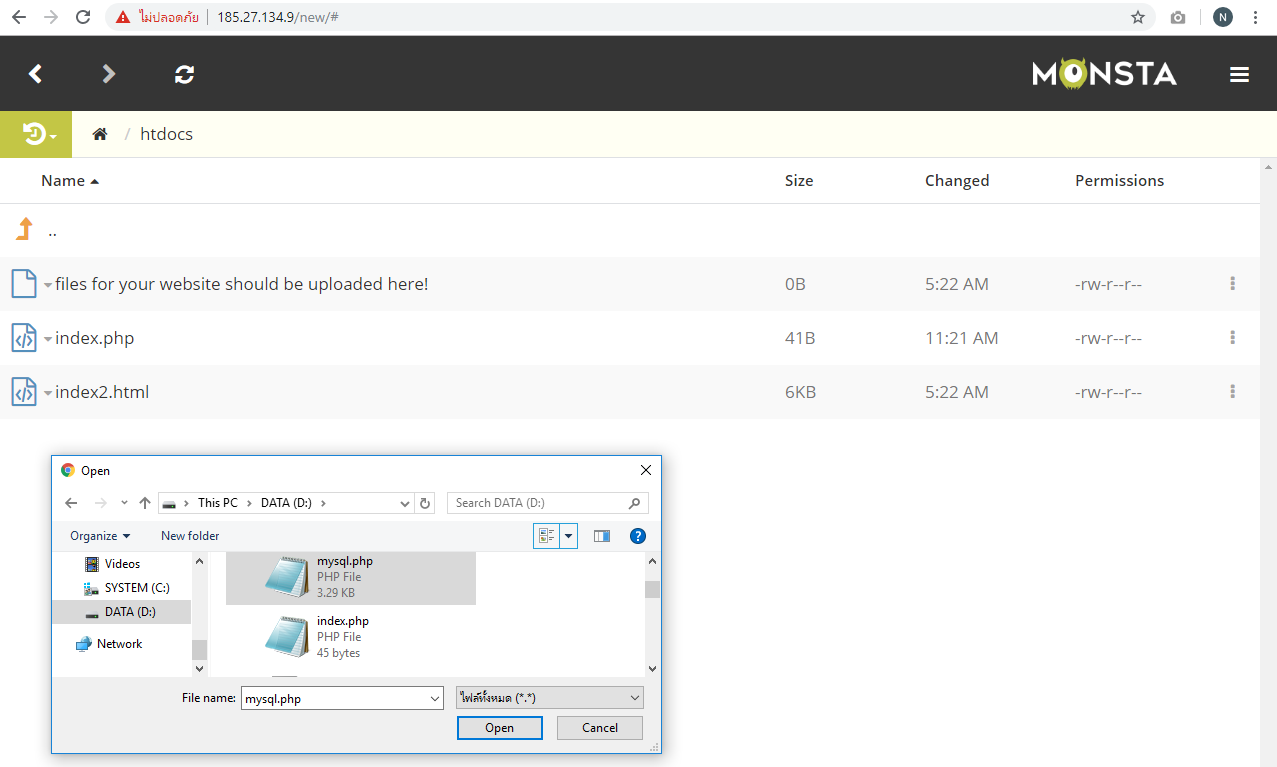Open the Monsta hamburger menu
The width and height of the screenshot is (1277, 767).
[1239, 75]
